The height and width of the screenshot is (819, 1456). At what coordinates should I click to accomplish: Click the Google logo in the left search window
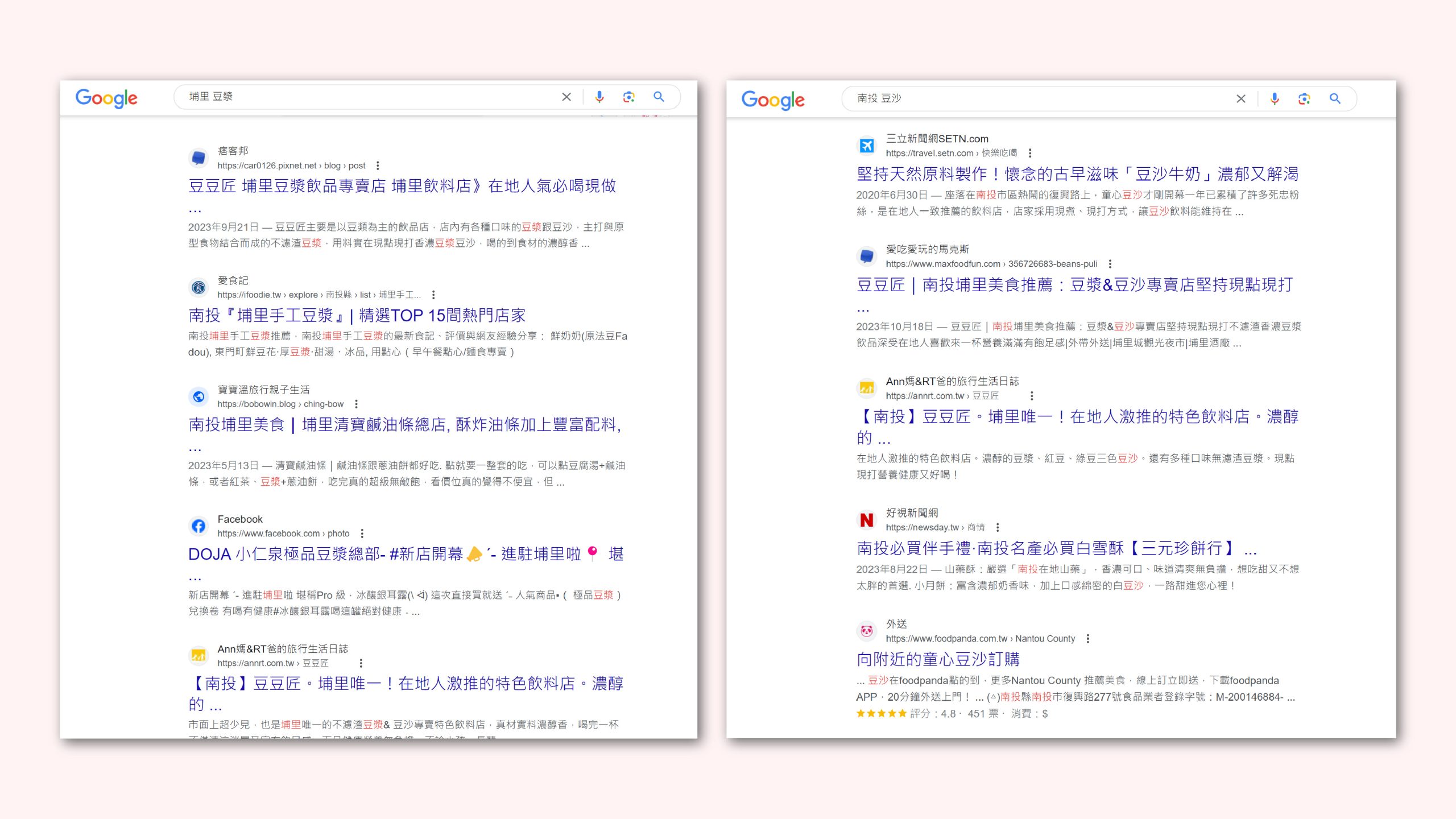106,98
